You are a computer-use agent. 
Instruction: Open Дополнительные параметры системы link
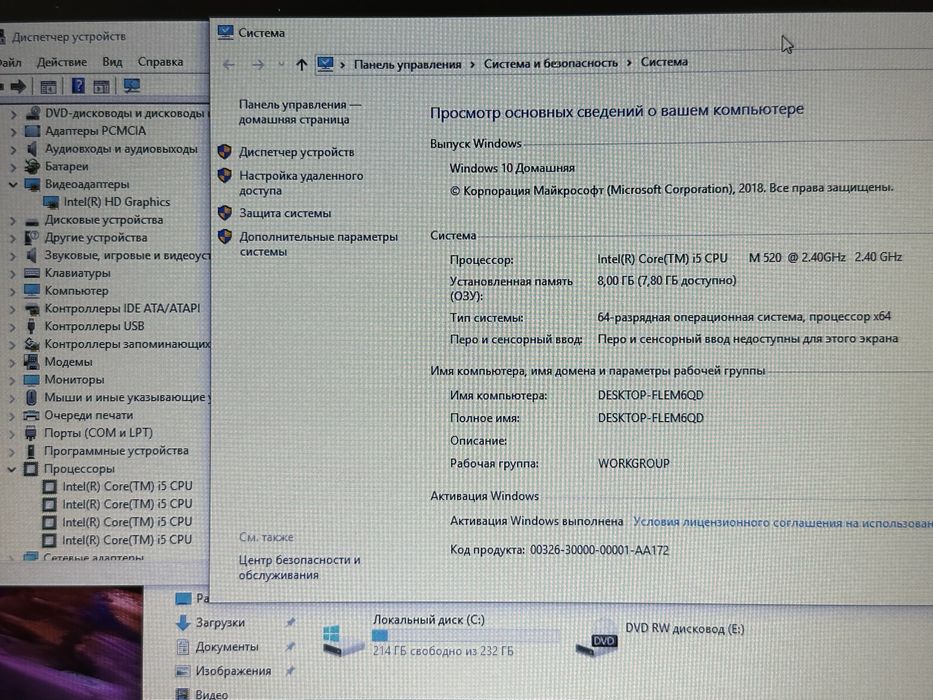(x=318, y=244)
